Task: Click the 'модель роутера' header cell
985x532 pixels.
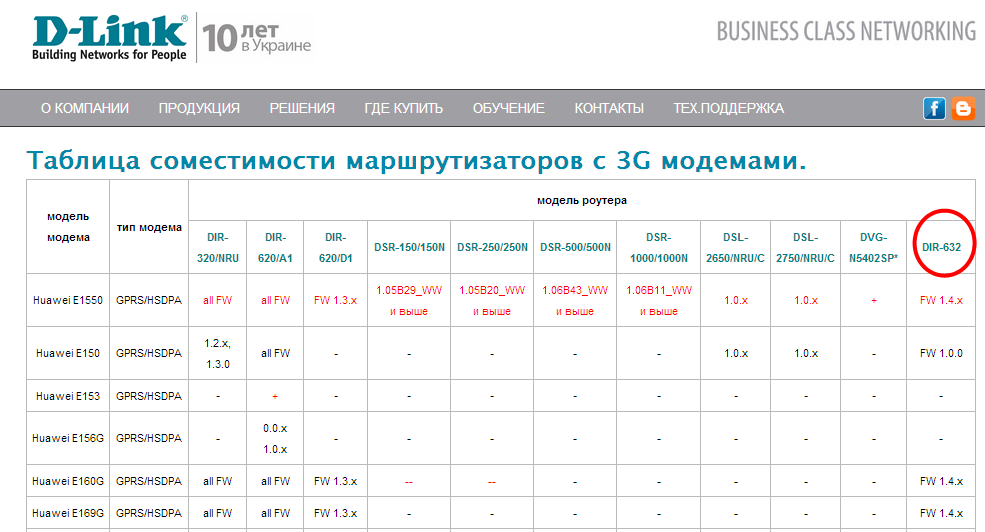Action: point(582,200)
